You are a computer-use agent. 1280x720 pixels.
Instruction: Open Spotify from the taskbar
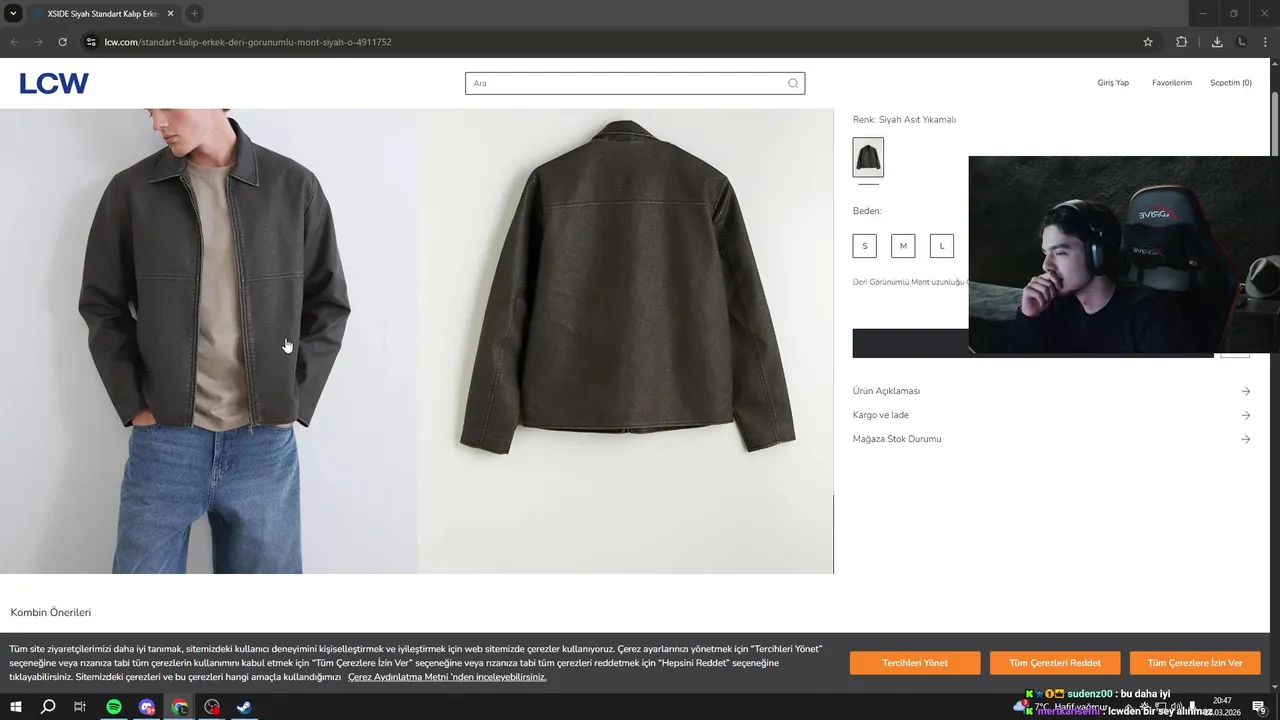[x=114, y=707]
